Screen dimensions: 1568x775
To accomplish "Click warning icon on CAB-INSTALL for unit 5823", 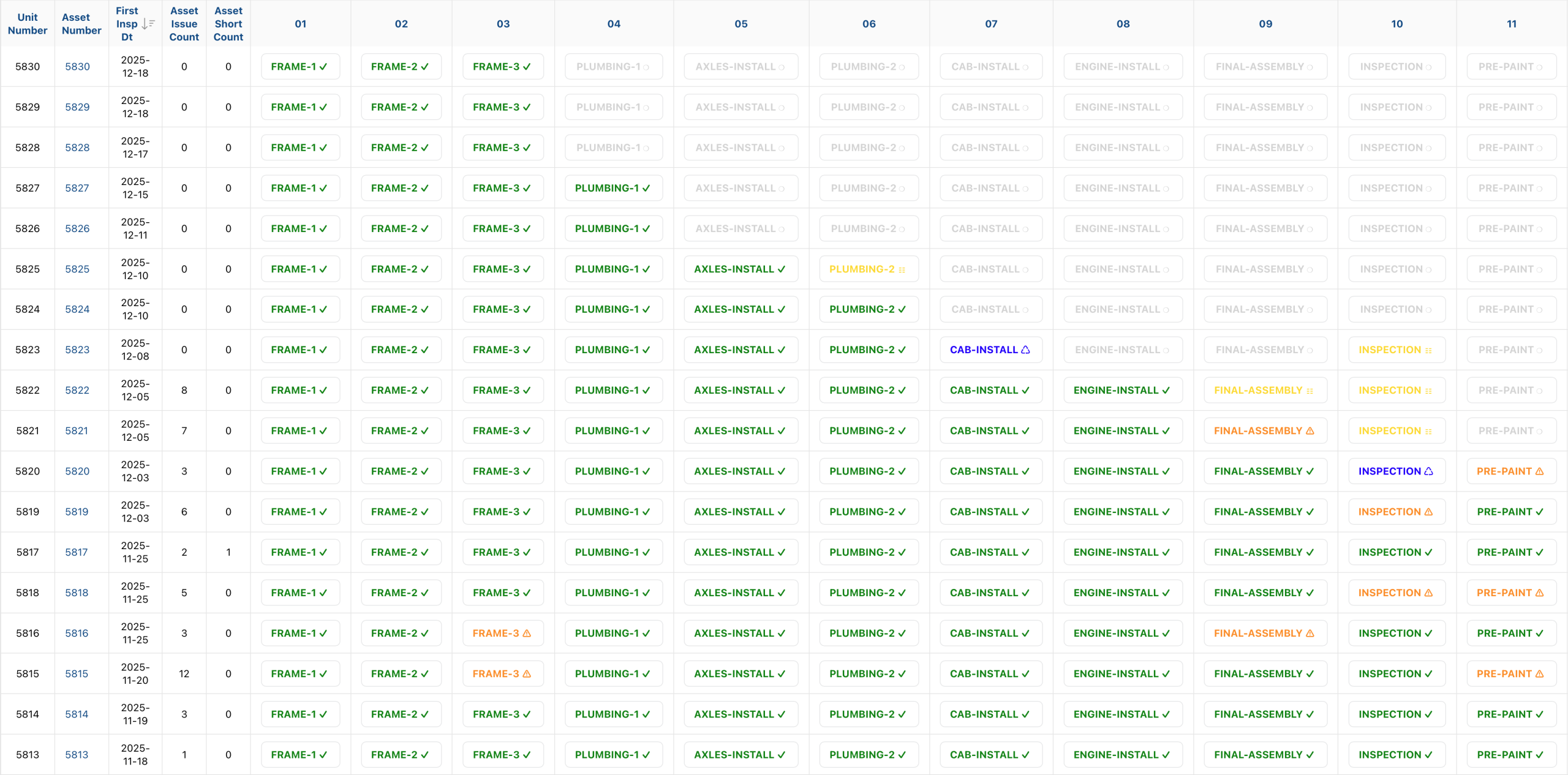I will [x=1025, y=350].
